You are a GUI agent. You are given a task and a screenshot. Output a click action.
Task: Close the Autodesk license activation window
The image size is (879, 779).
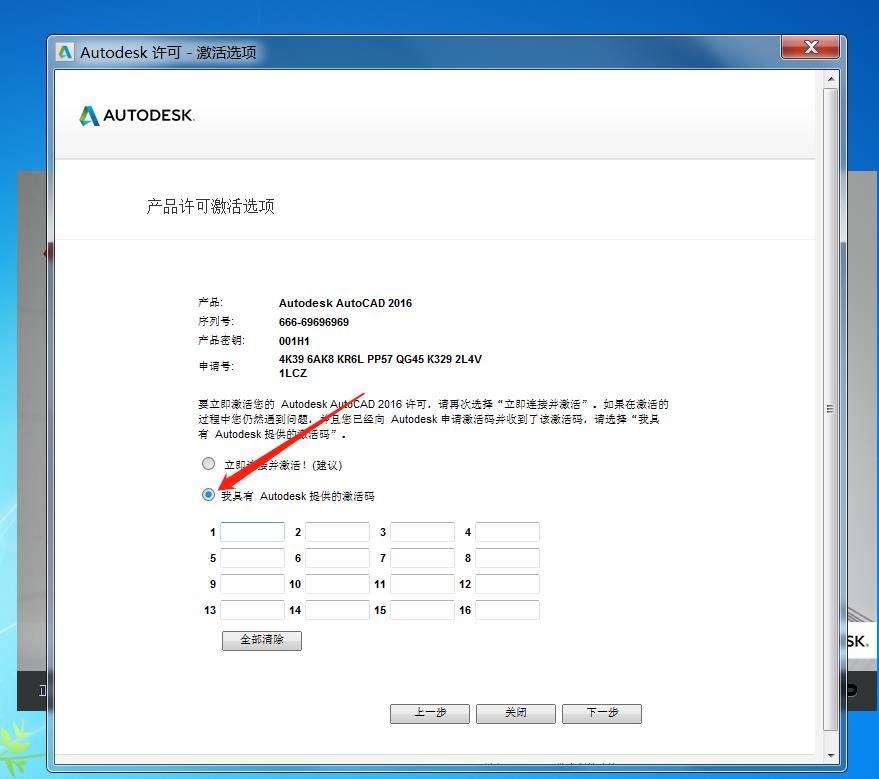coord(811,48)
